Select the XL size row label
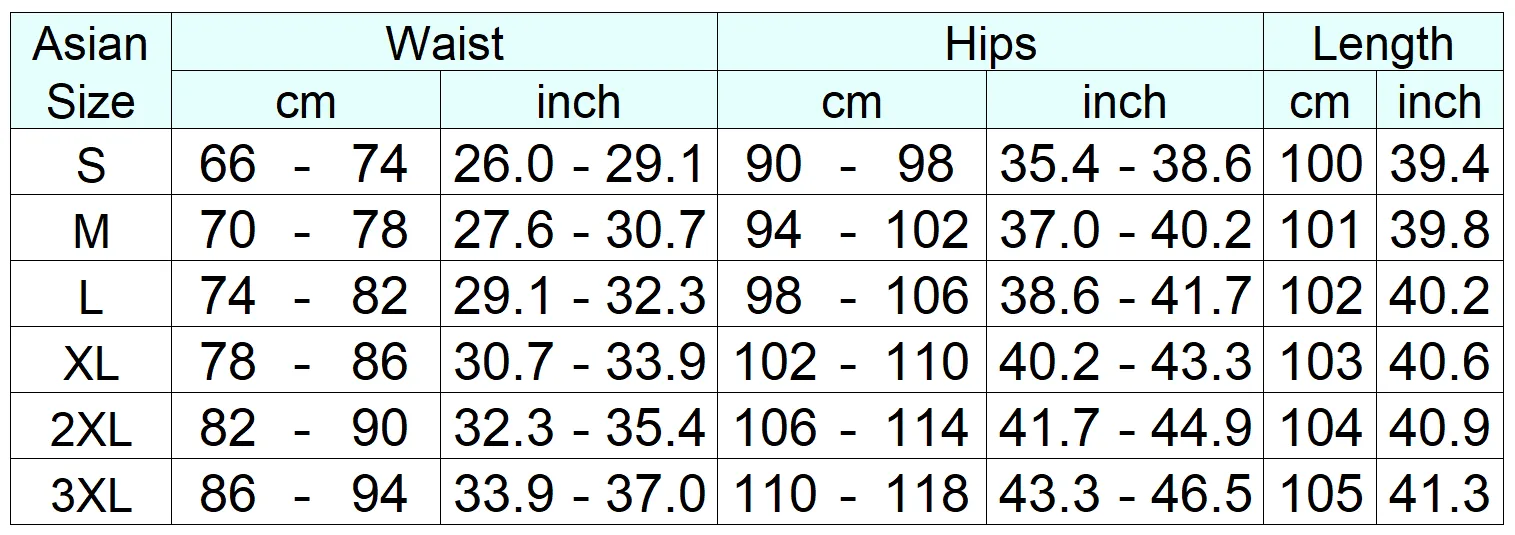Viewport: 1515px width, 535px height. [91, 361]
